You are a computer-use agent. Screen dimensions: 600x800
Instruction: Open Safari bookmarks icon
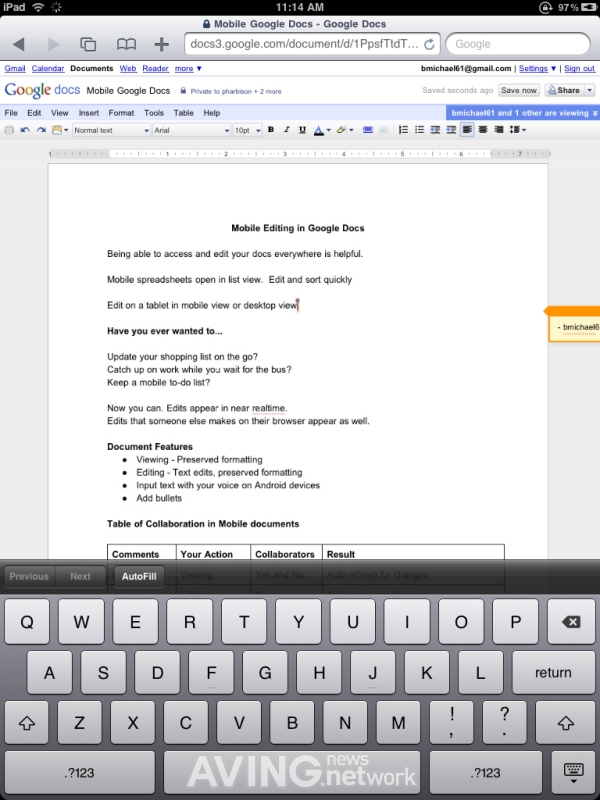point(126,44)
